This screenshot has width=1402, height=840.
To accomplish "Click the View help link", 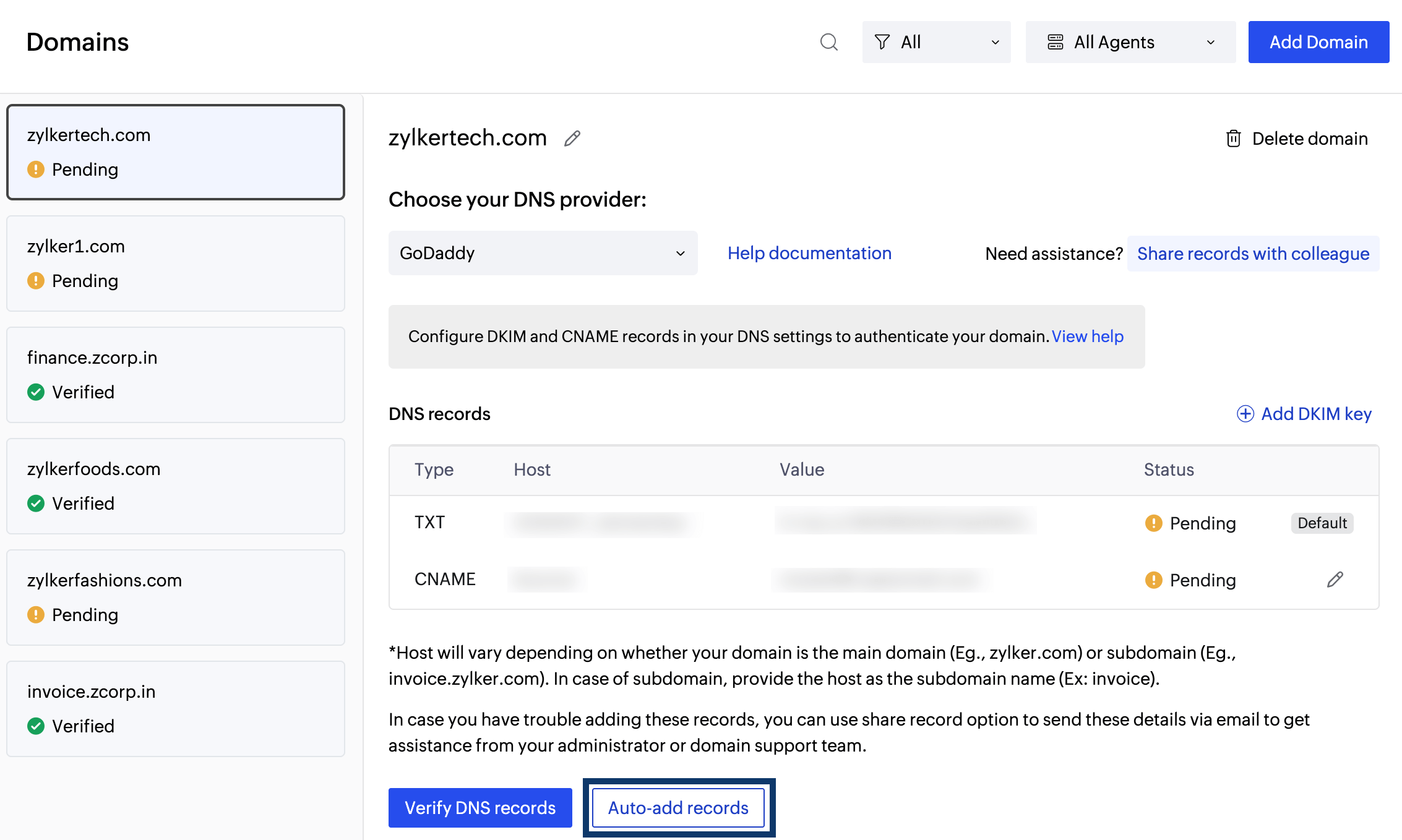I will coord(1088,336).
